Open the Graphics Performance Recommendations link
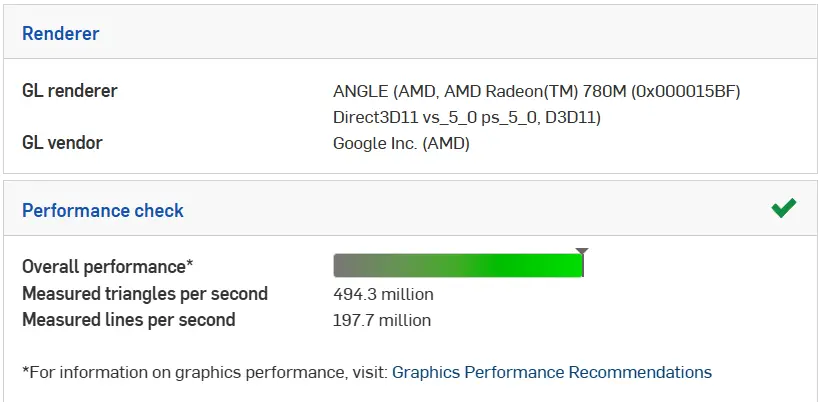Image resolution: width=818 pixels, height=402 pixels. pyautogui.click(x=551, y=372)
